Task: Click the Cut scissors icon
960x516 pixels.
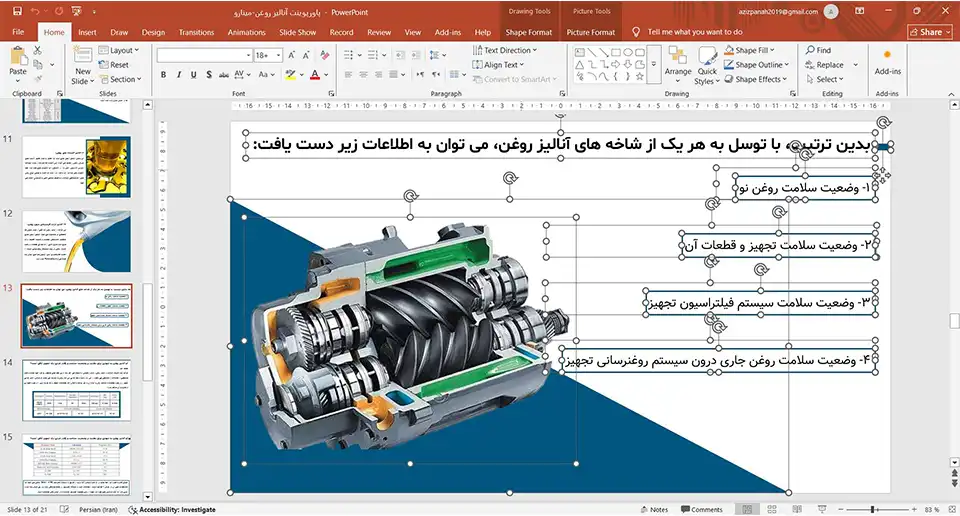Action: click(37, 50)
